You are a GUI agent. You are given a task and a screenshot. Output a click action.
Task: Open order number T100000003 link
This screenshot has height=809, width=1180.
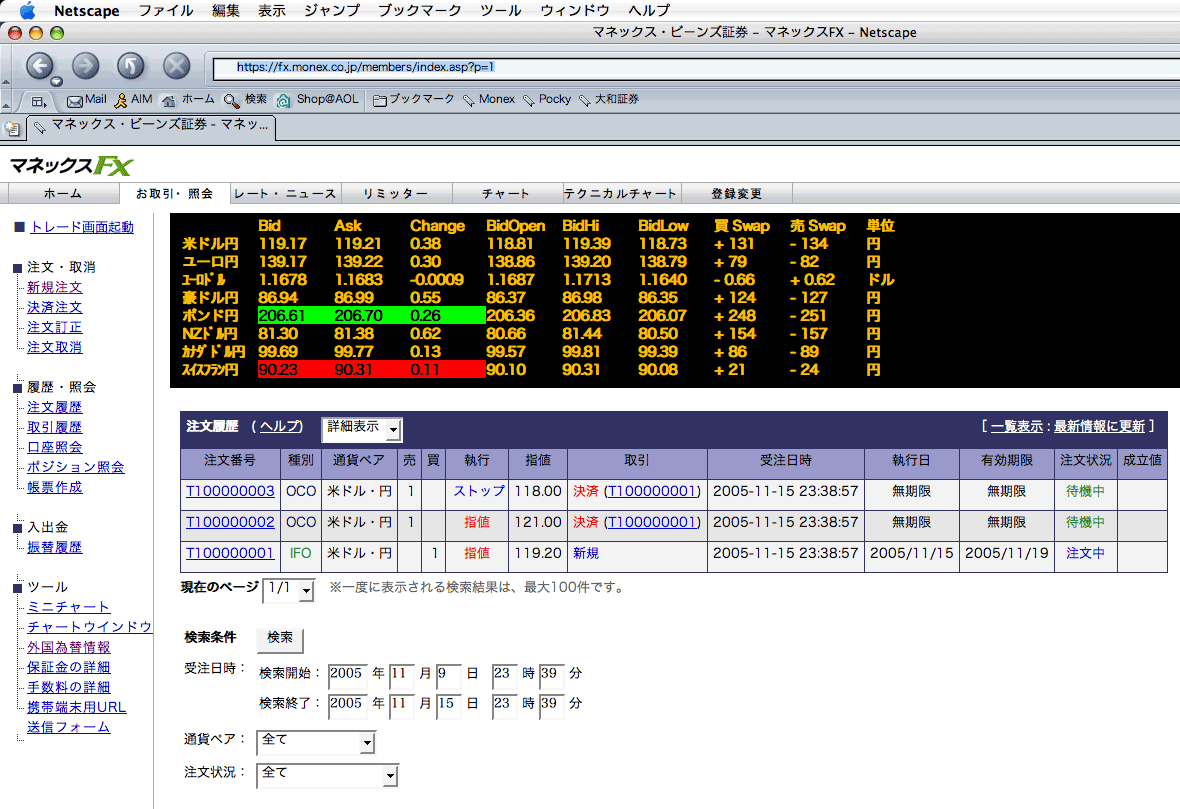pyautogui.click(x=230, y=491)
